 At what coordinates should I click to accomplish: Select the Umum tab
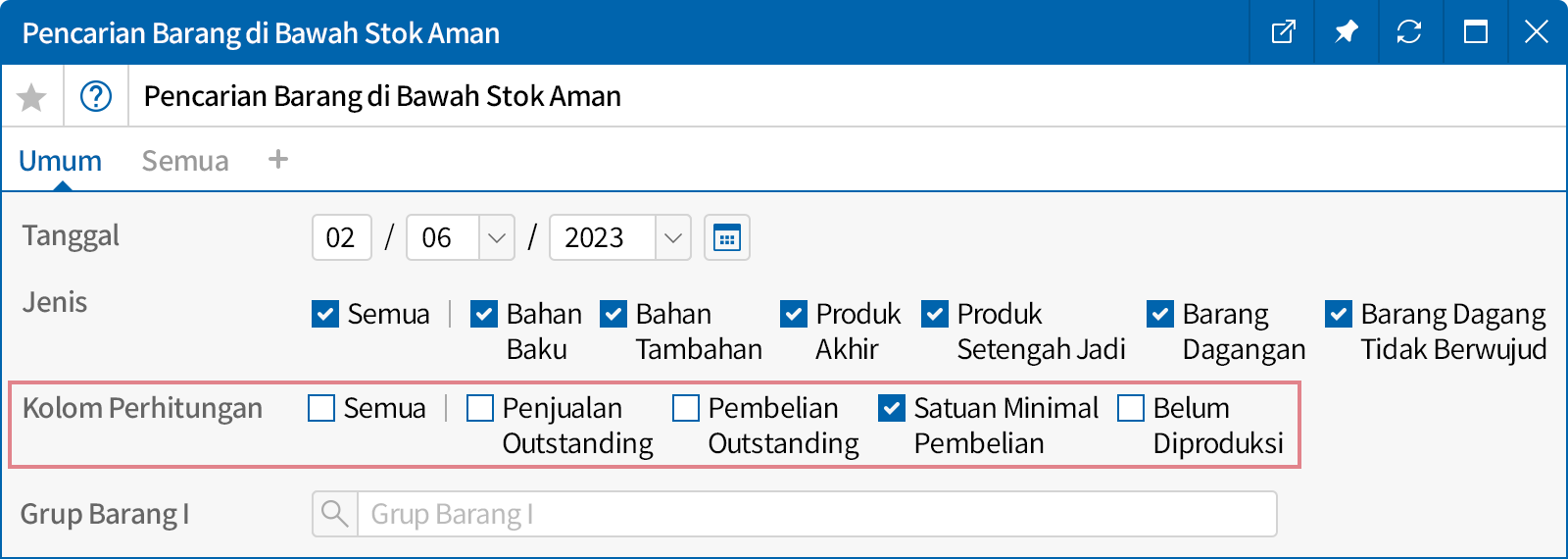pos(60,161)
